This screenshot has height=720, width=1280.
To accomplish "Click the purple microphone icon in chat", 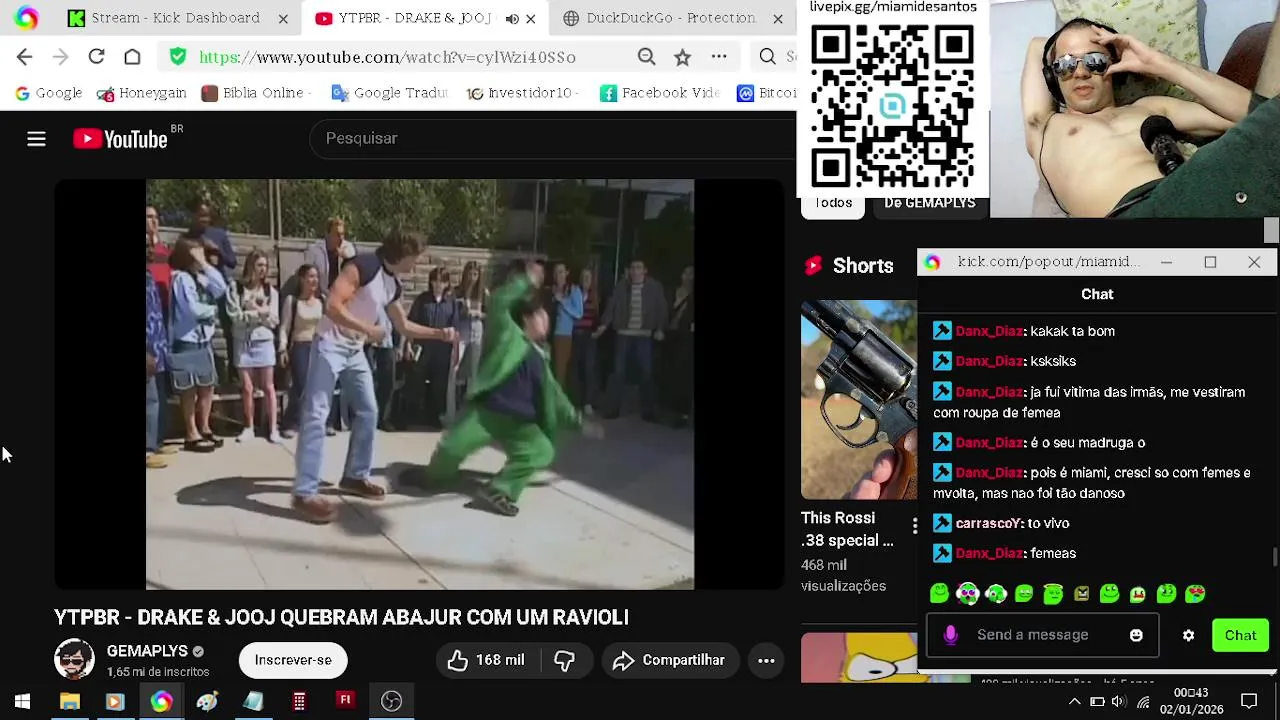I will [x=950, y=635].
